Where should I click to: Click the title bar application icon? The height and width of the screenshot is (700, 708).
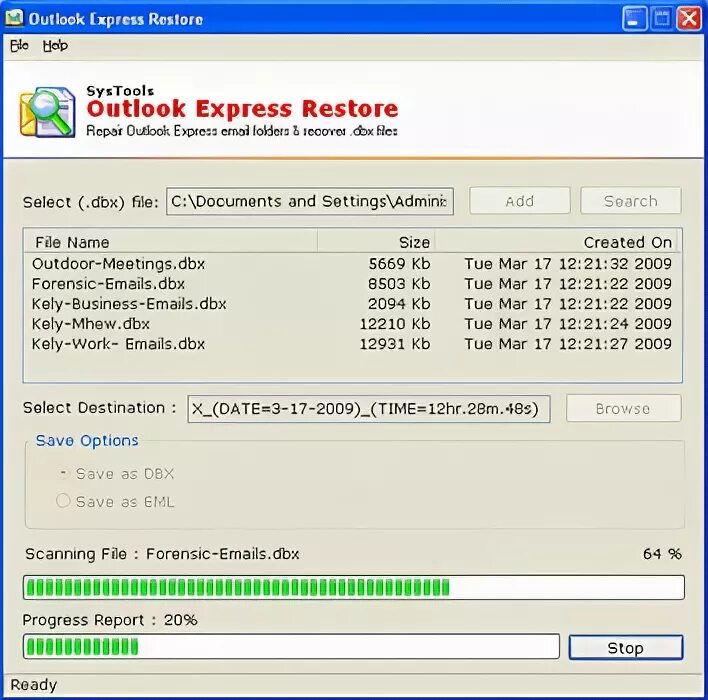coord(14,19)
